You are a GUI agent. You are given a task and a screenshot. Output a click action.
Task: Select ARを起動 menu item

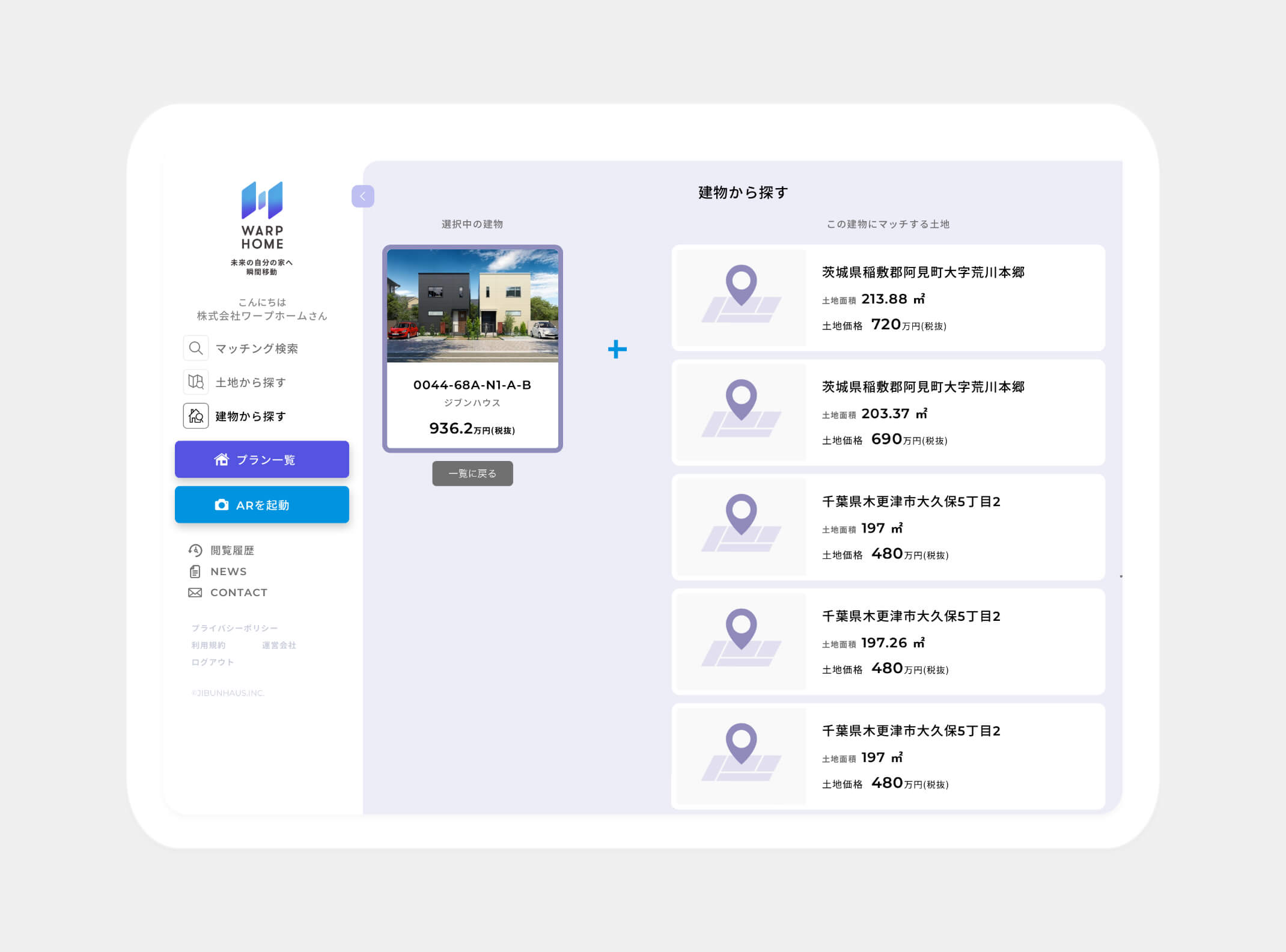point(262,505)
